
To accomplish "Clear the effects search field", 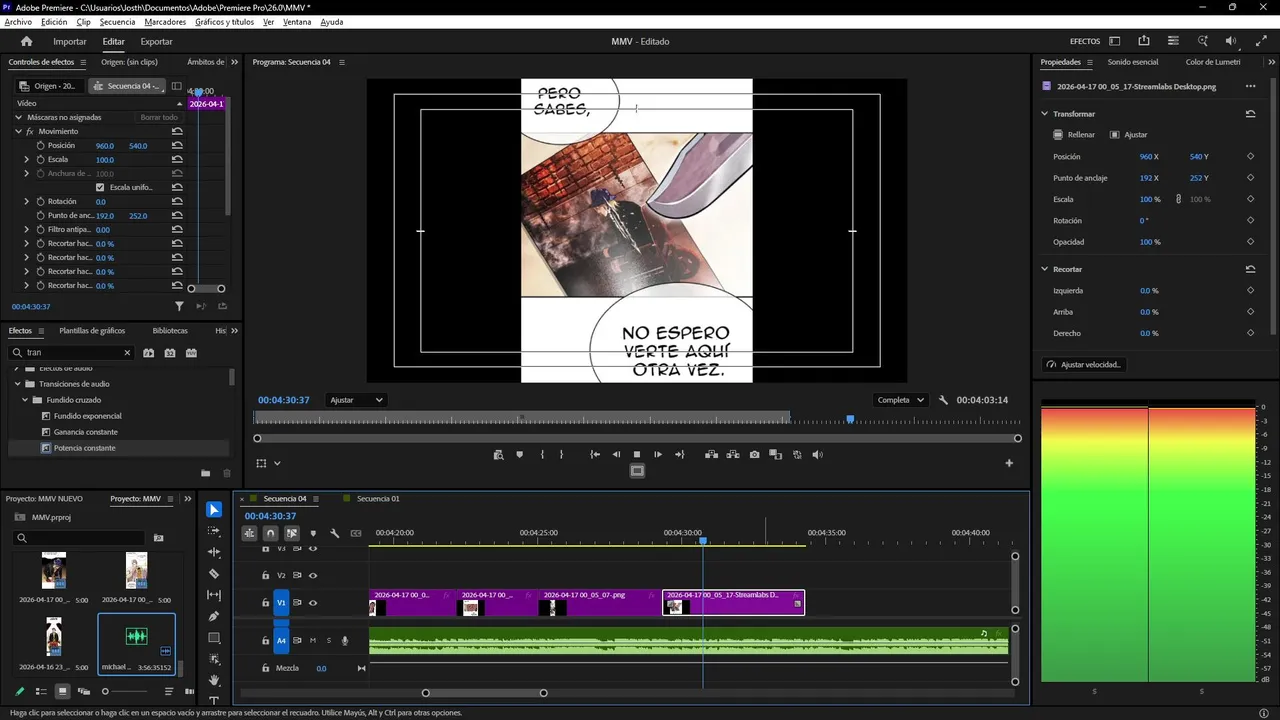I will click(x=127, y=353).
